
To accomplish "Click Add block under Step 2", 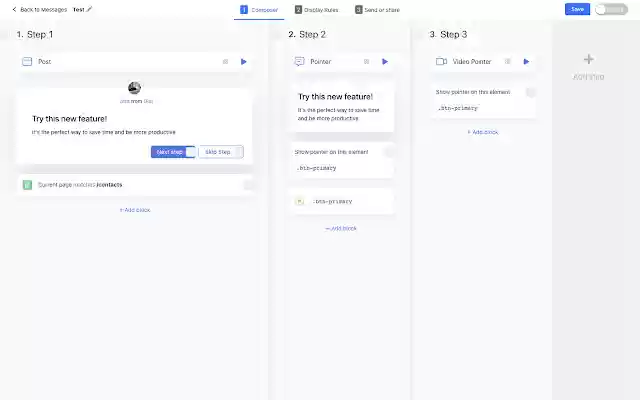I will pos(341,229).
